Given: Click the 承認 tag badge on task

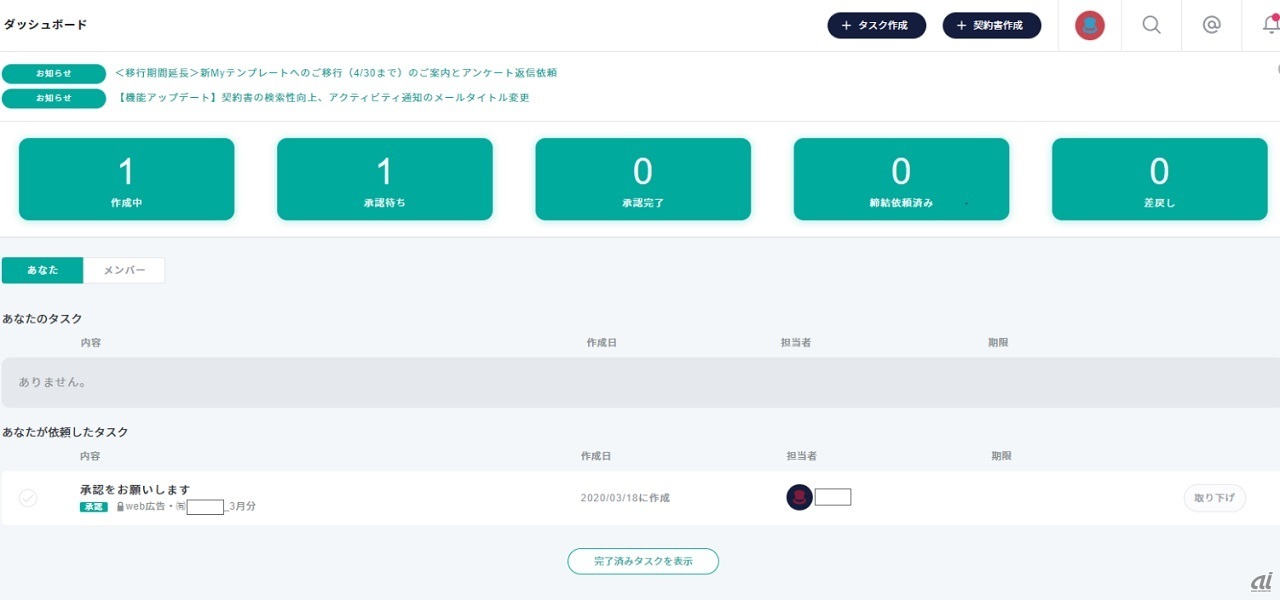Looking at the screenshot, I should coord(94,507).
